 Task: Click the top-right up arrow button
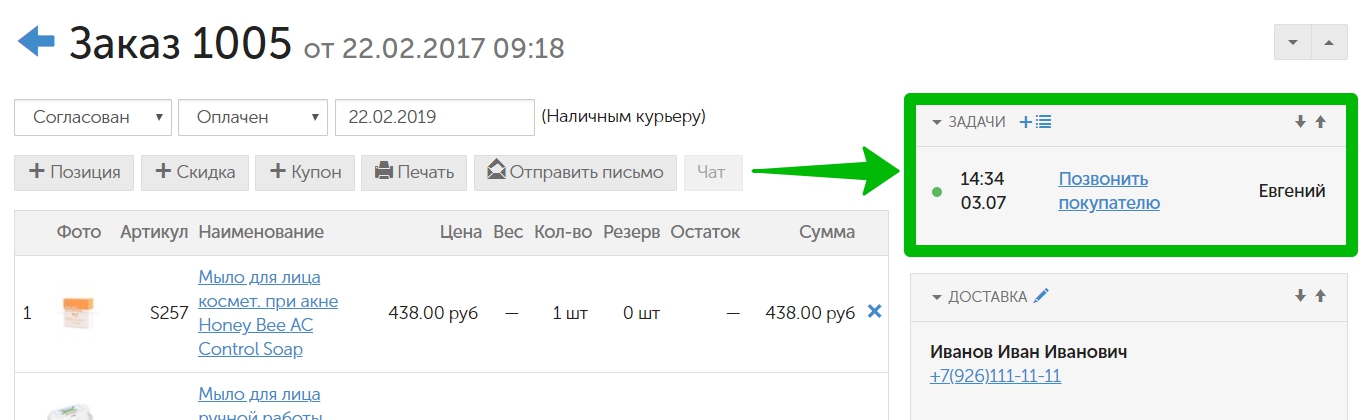(1328, 42)
